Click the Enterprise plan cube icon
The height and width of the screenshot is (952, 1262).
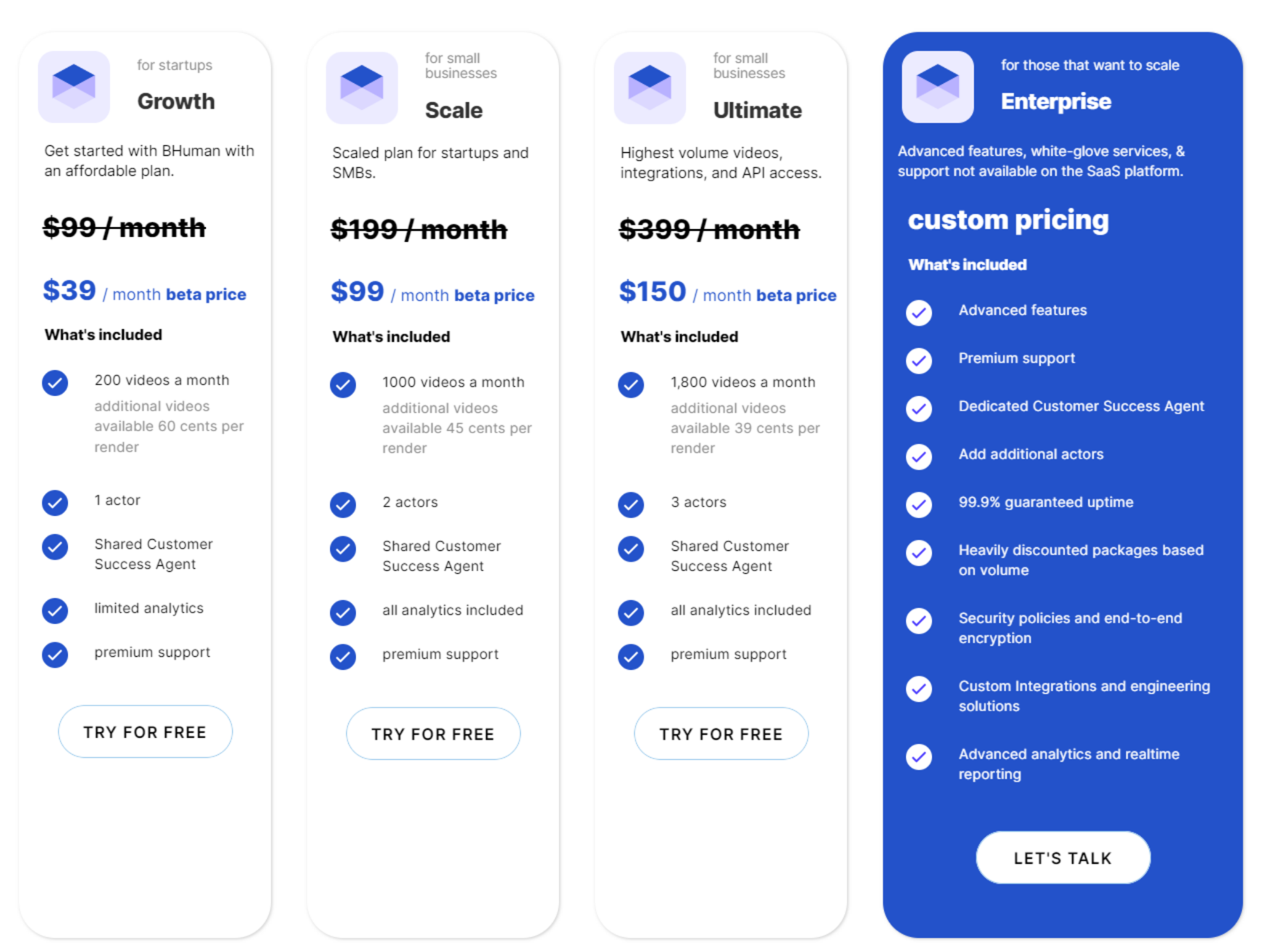click(937, 87)
